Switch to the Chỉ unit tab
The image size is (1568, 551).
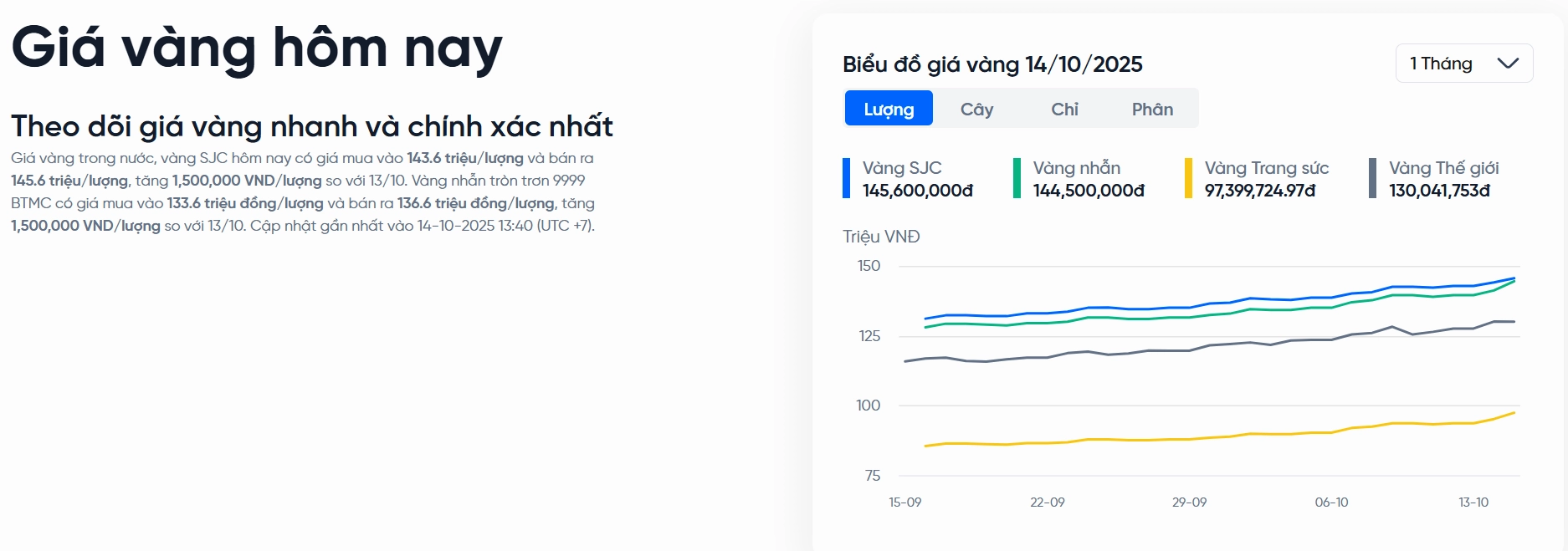click(x=1064, y=109)
